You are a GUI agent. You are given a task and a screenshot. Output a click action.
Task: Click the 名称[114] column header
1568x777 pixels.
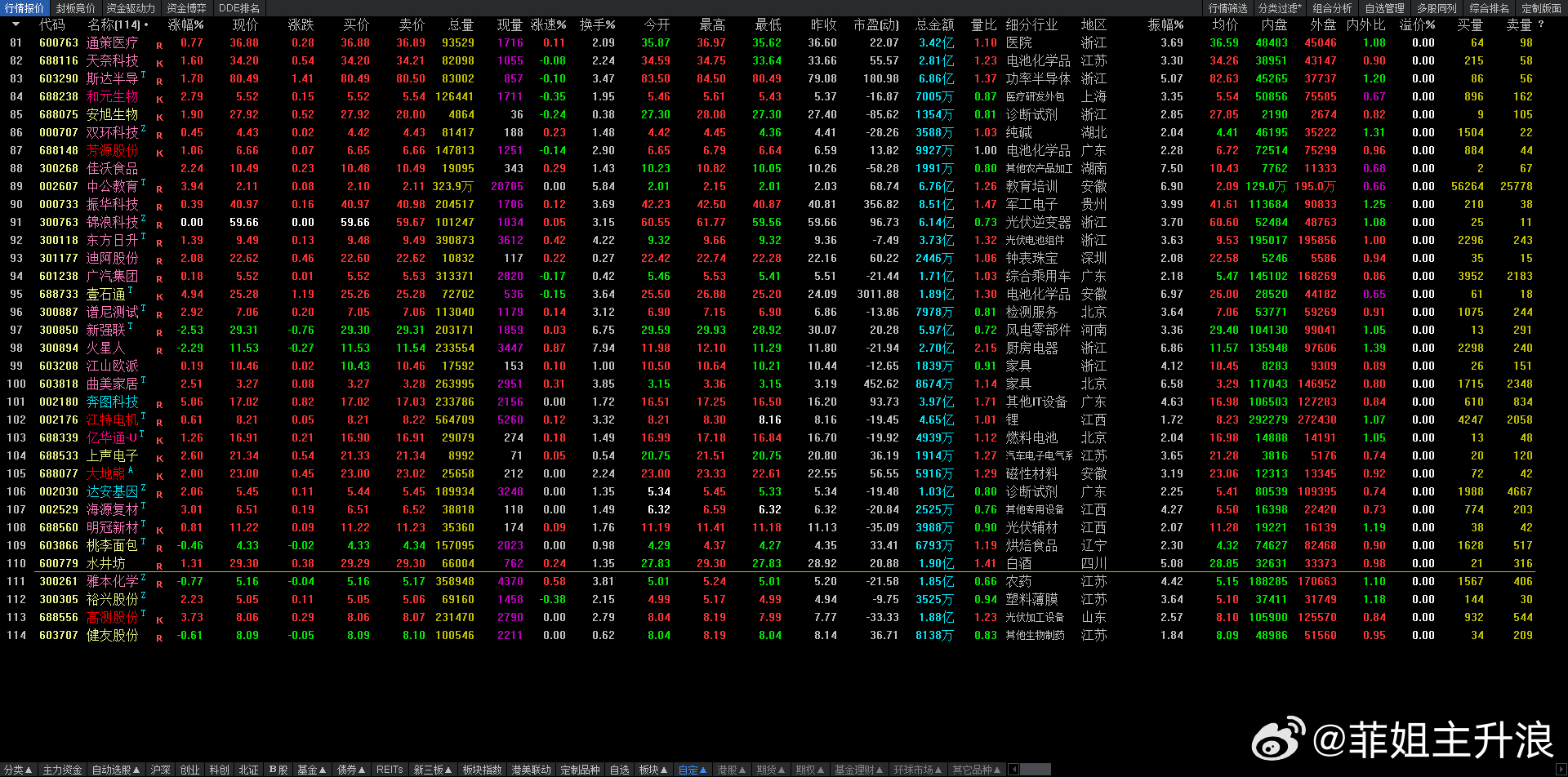click(114, 25)
